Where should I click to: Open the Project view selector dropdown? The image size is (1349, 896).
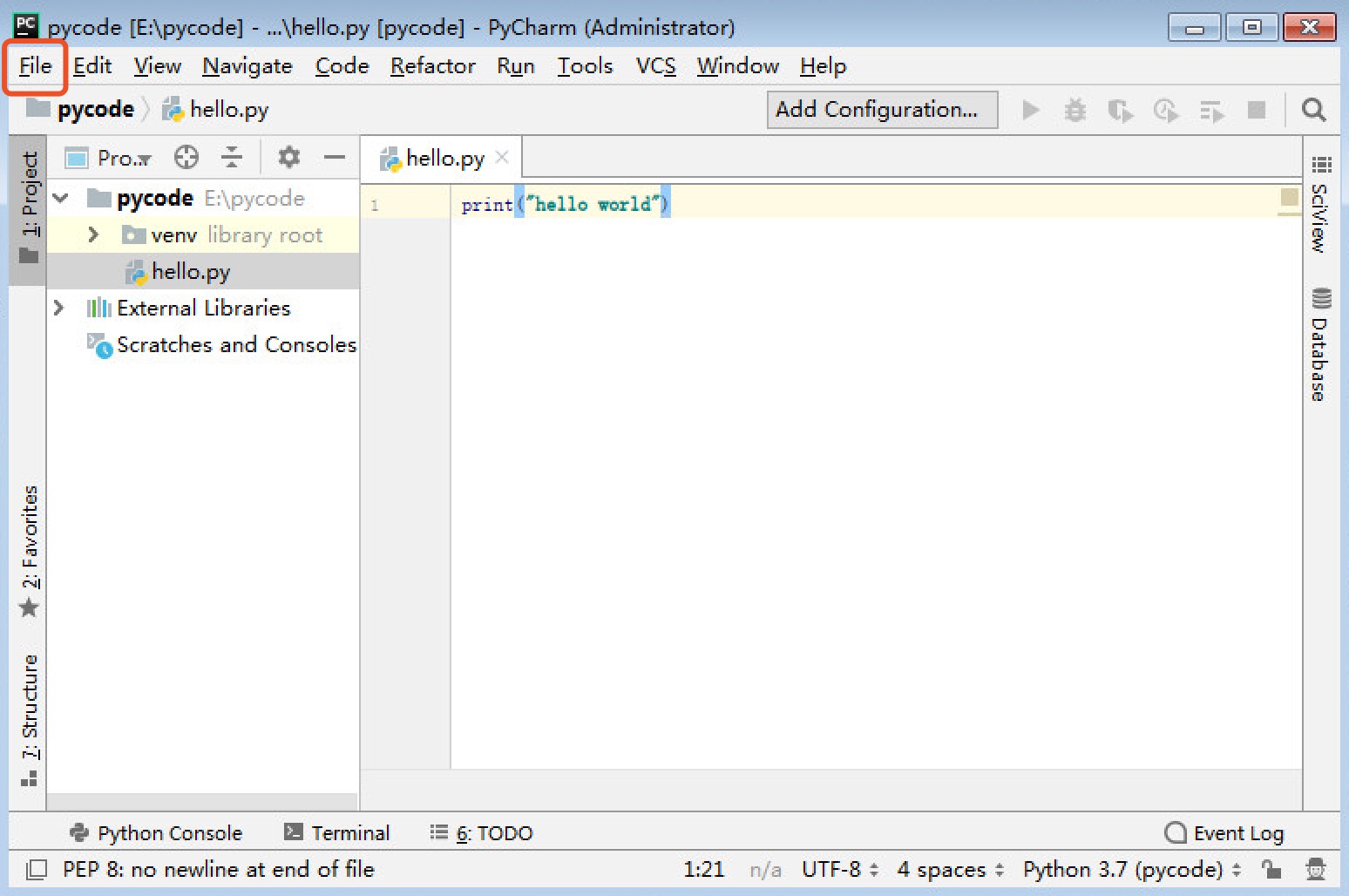[x=109, y=158]
